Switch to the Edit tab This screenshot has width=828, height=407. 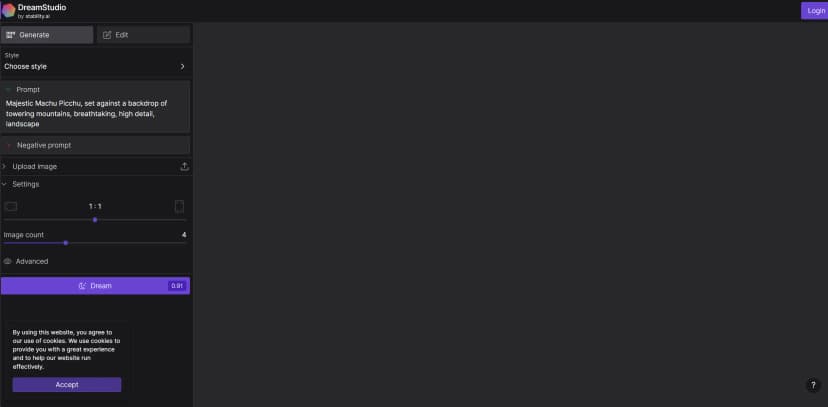[144, 35]
